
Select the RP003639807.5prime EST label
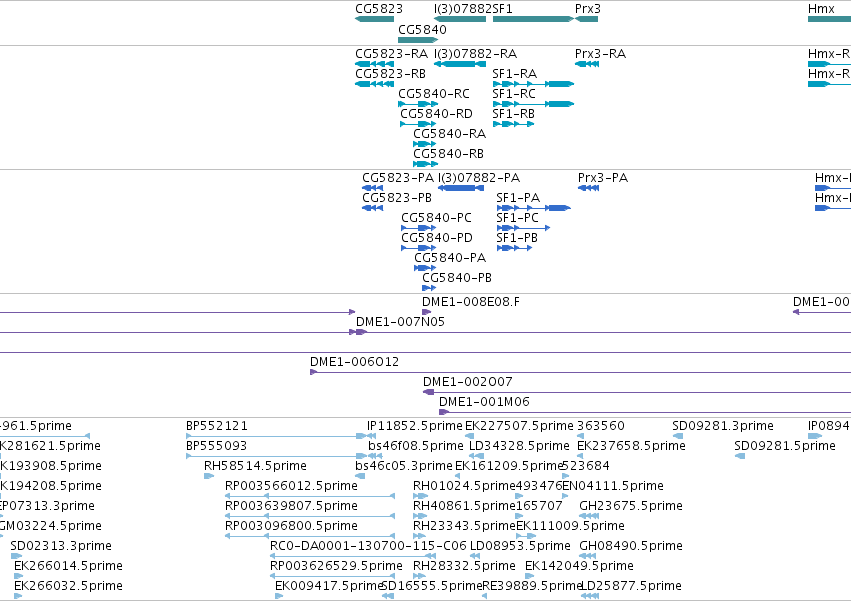291,507
